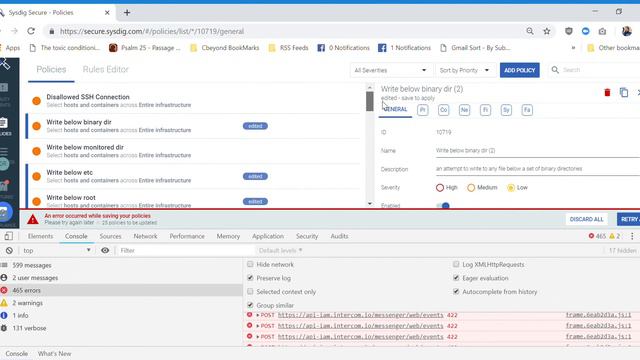Switch to the DevTools Network tab
Viewport: 640px width, 360px height.
pos(145,236)
